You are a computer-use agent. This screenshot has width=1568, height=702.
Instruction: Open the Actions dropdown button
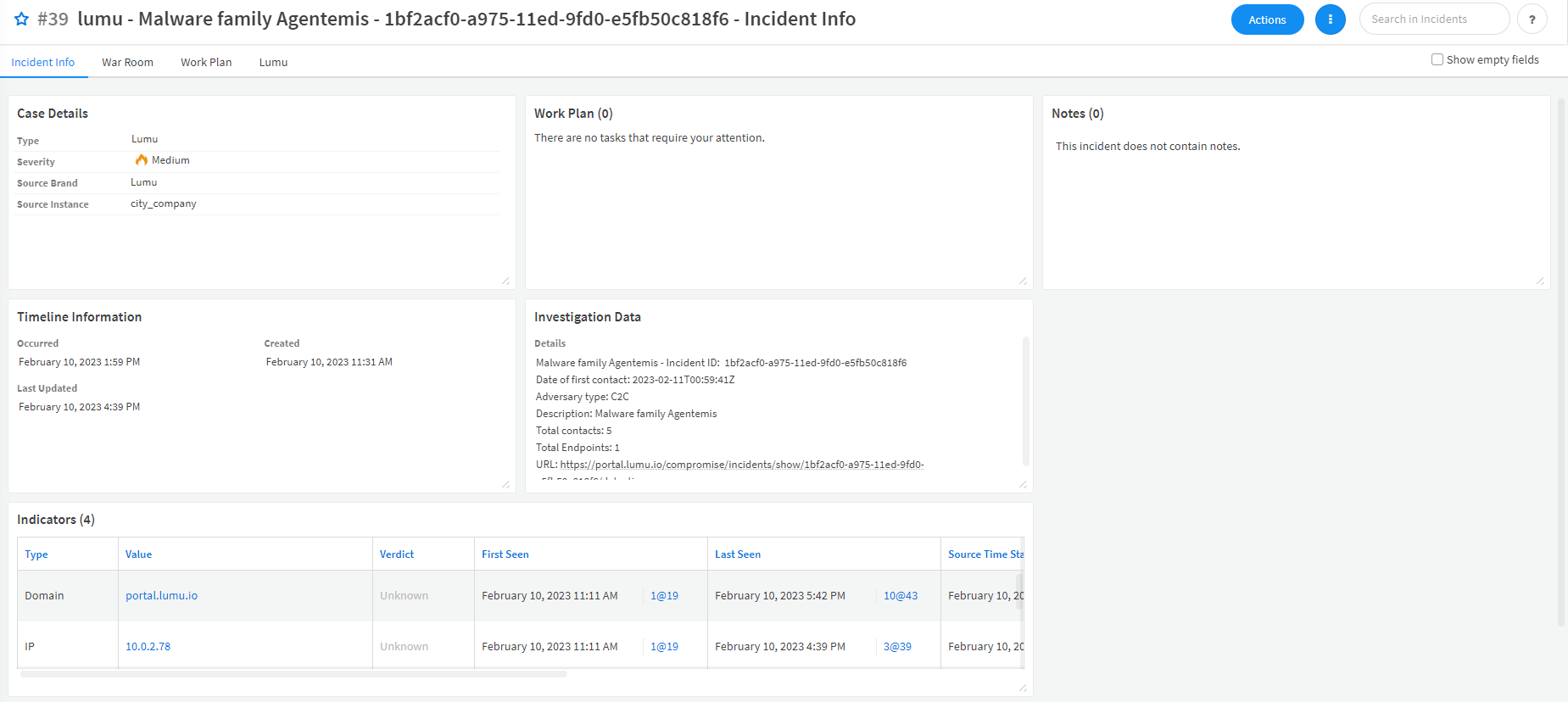click(x=1267, y=19)
